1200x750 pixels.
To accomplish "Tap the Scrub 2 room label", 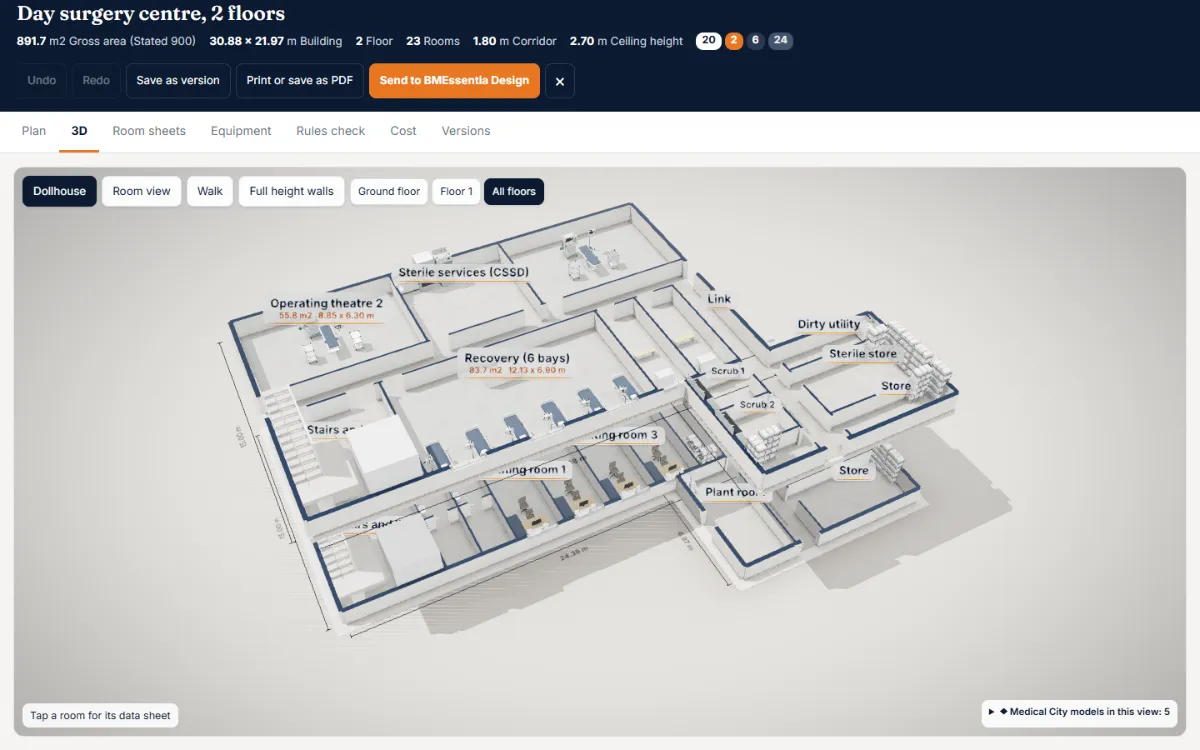I will click(x=757, y=405).
